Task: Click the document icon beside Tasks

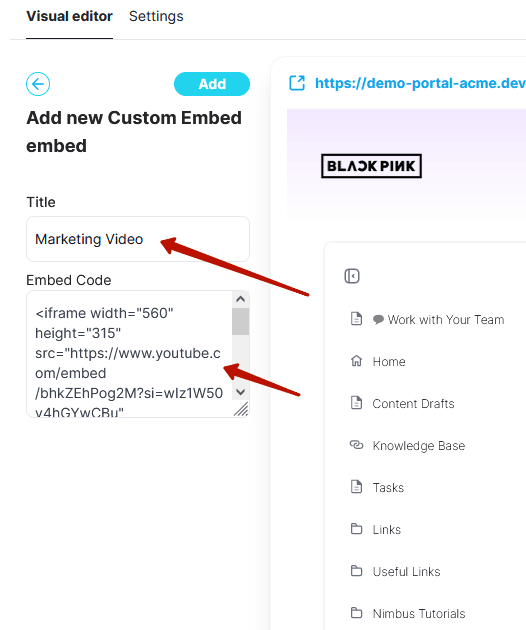Action: (356, 487)
